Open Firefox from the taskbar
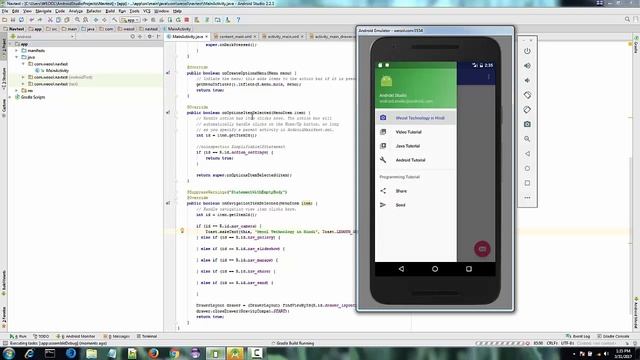Screen dimensions: 640x360 click(x=153, y=353)
